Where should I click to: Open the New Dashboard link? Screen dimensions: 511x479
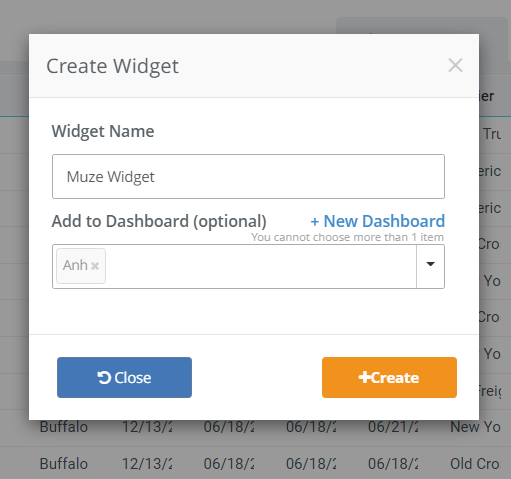(378, 221)
